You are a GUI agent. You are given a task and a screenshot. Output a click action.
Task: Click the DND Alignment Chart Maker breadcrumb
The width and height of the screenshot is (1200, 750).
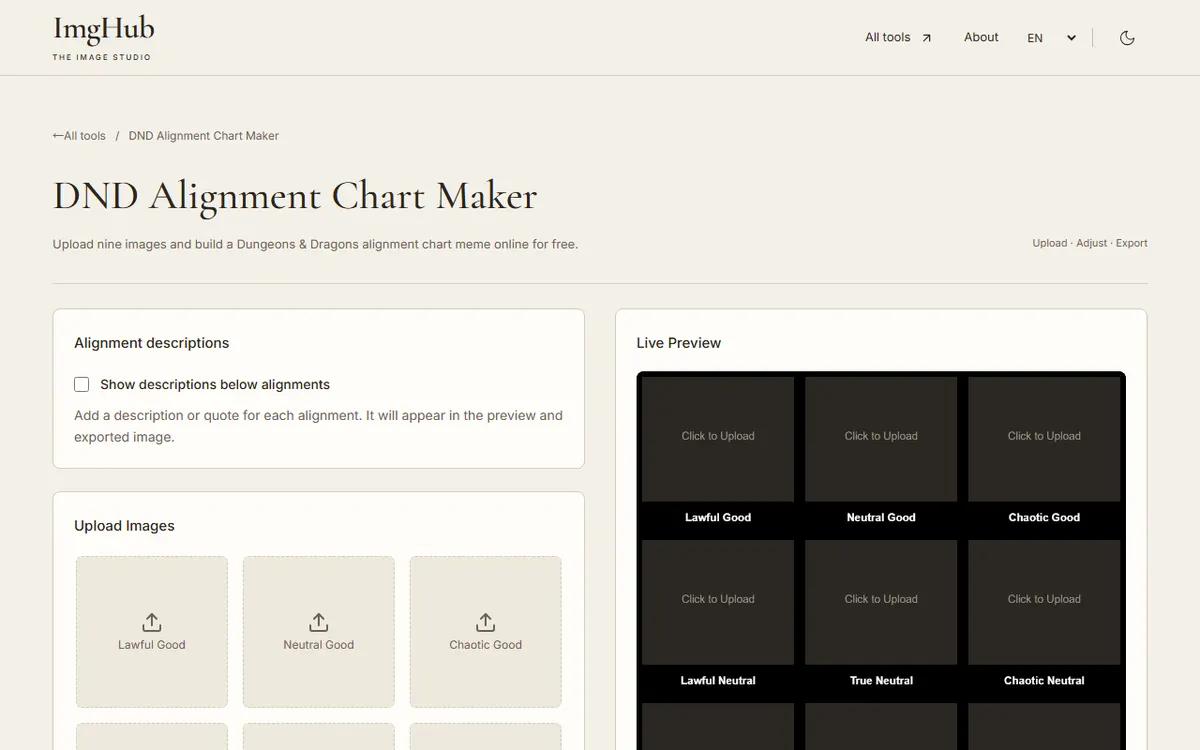click(204, 136)
